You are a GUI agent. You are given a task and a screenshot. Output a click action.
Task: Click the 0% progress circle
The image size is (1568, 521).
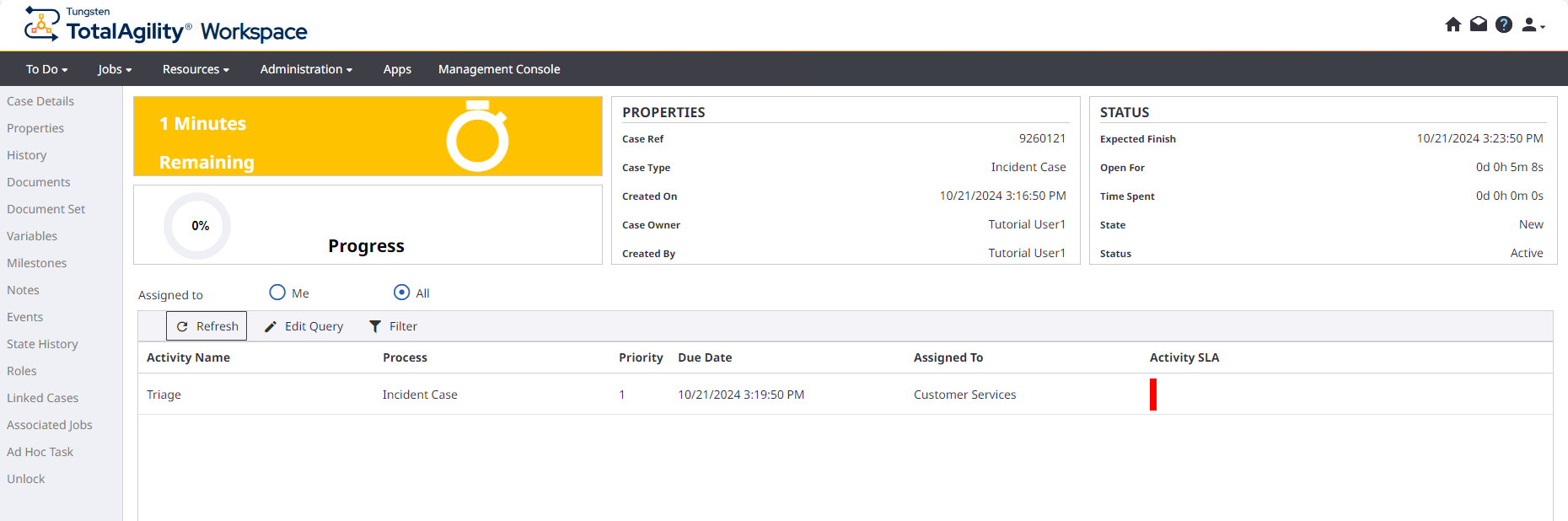click(198, 226)
